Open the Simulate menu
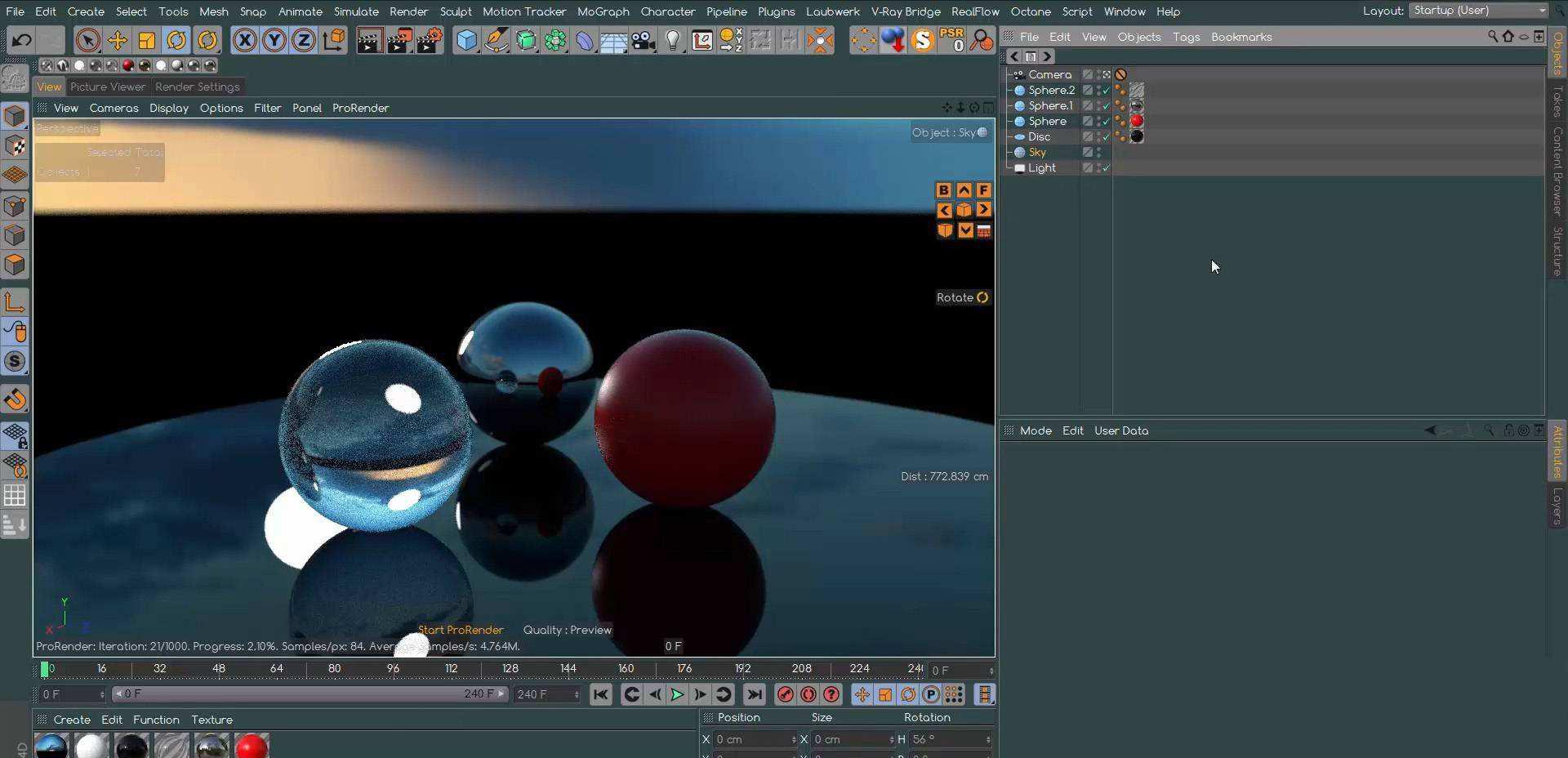Viewport: 1568px width, 758px height. (x=356, y=11)
